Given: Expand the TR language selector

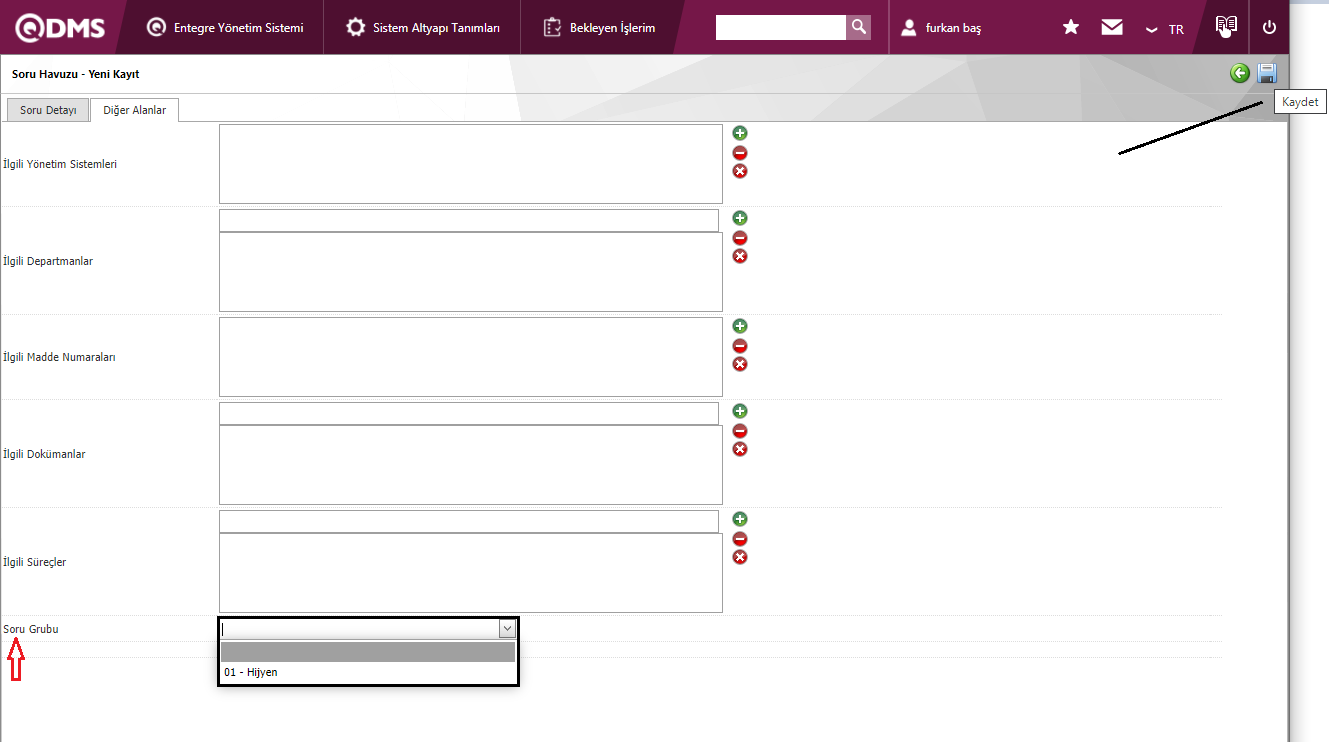Looking at the screenshot, I should [1165, 29].
